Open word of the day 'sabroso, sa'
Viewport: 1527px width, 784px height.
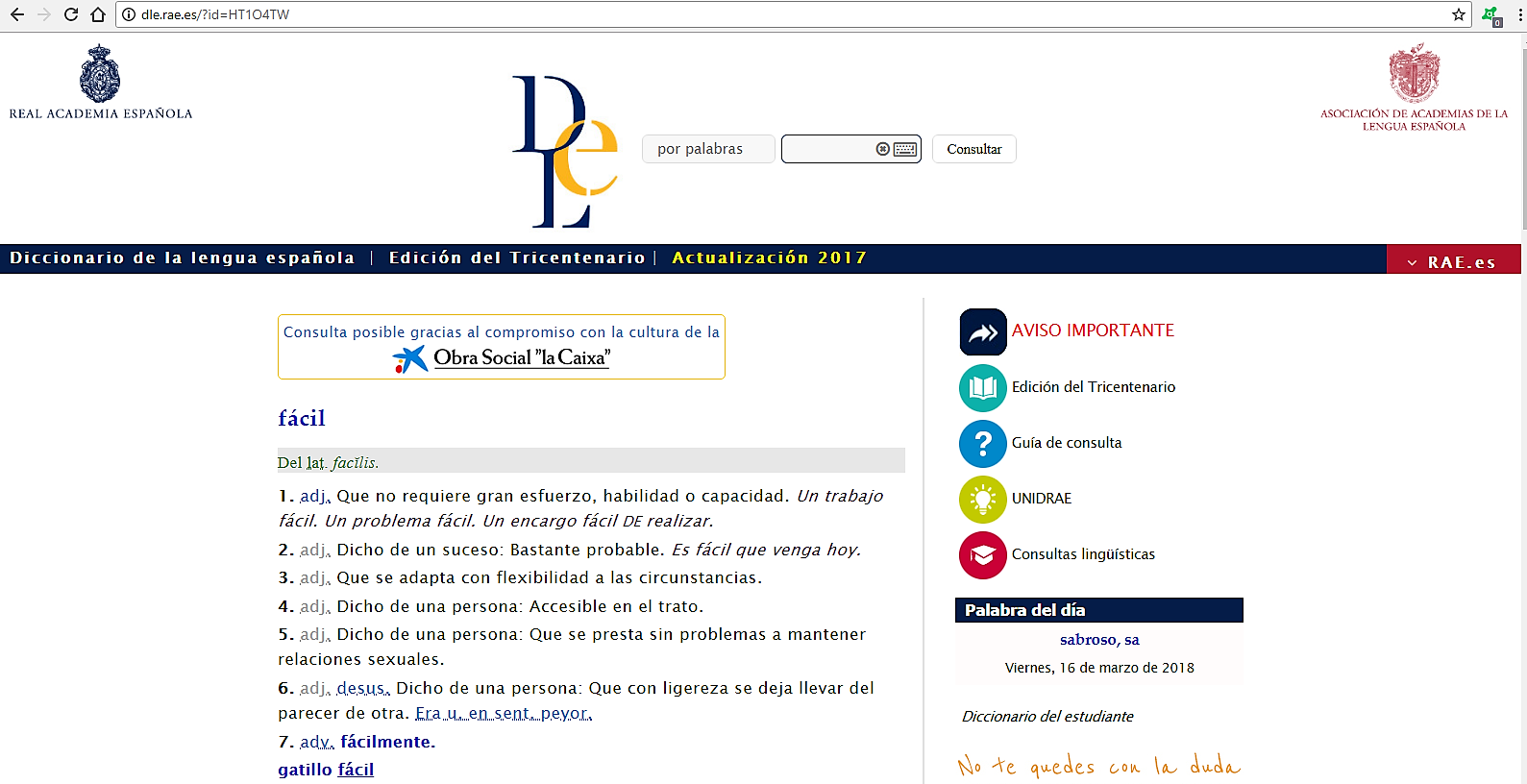pyautogui.click(x=1099, y=640)
